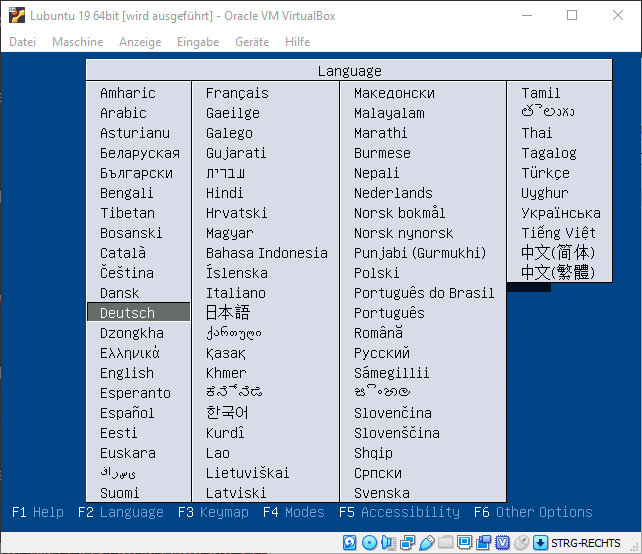Click the STRG-RECHTS host key label
This screenshot has height=554, width=642.
click(x=586, y=543)
